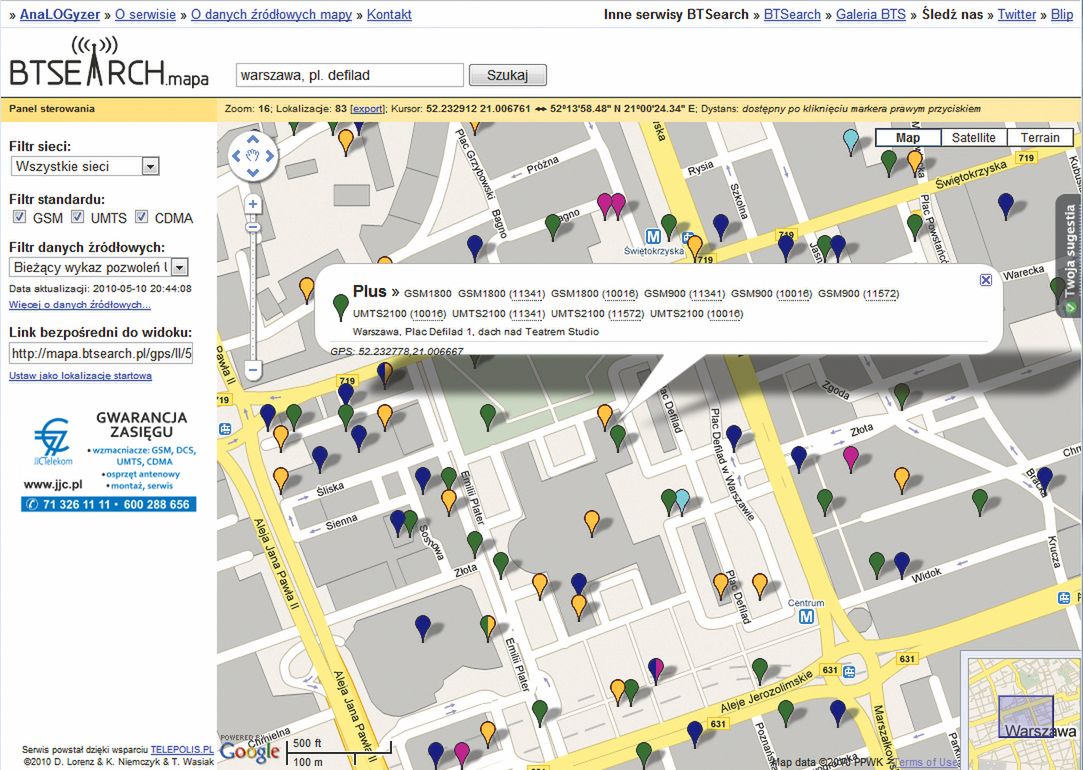Screen dimensions: 1083x770
Task: Open the Wszystkie sieci network dropdown
Action: 85,166
